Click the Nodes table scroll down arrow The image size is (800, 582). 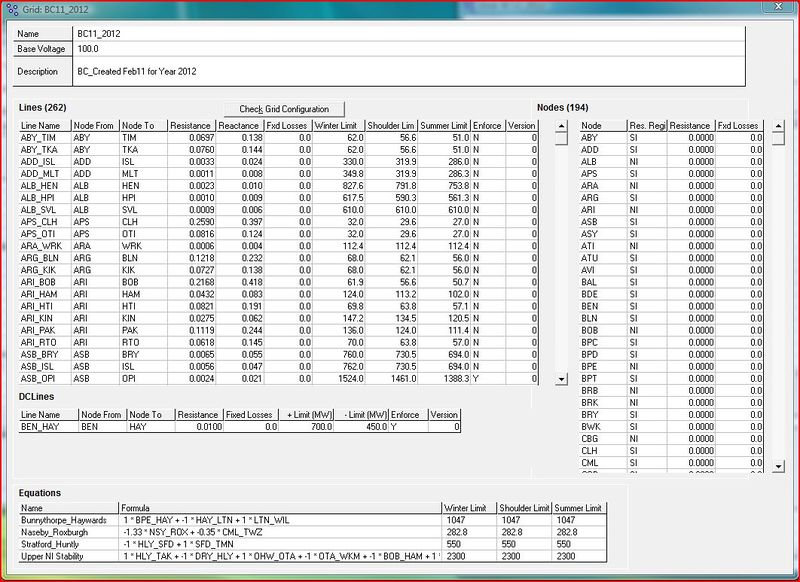(x=778, y=466)
